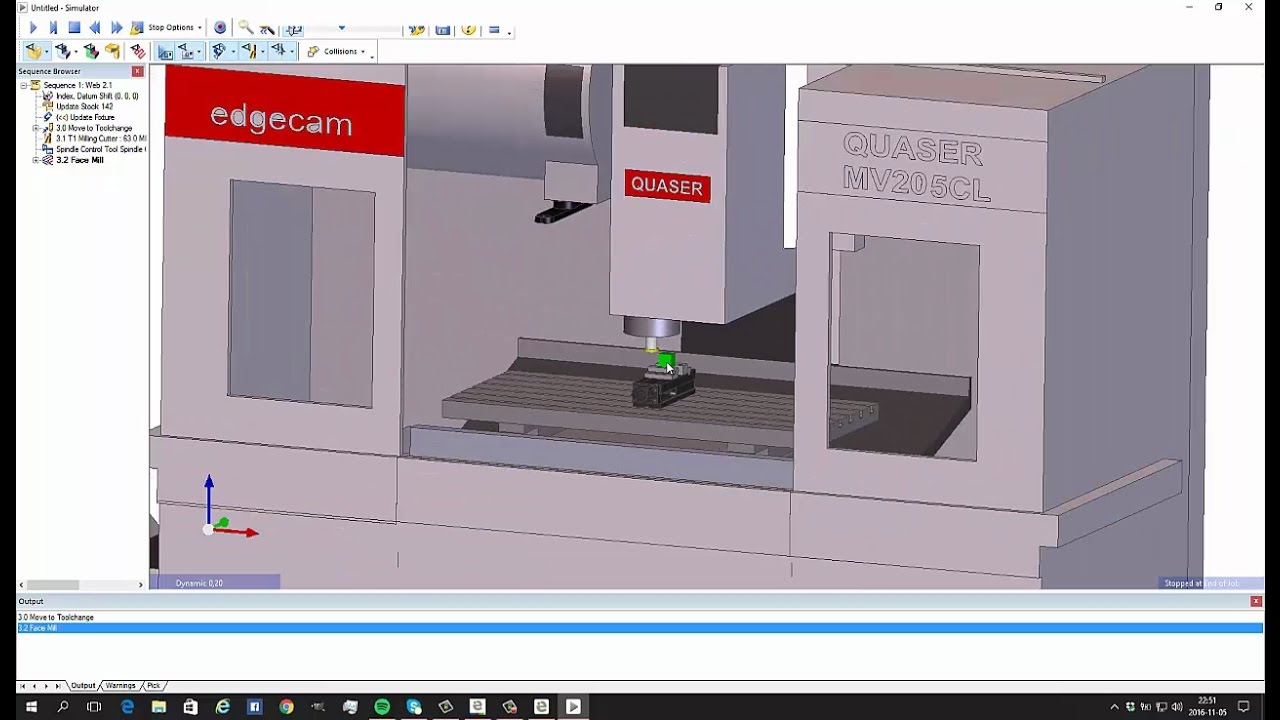The image size is (1280, 720).
Task: Open the Windows notification center
Action: pos(1244,707)
